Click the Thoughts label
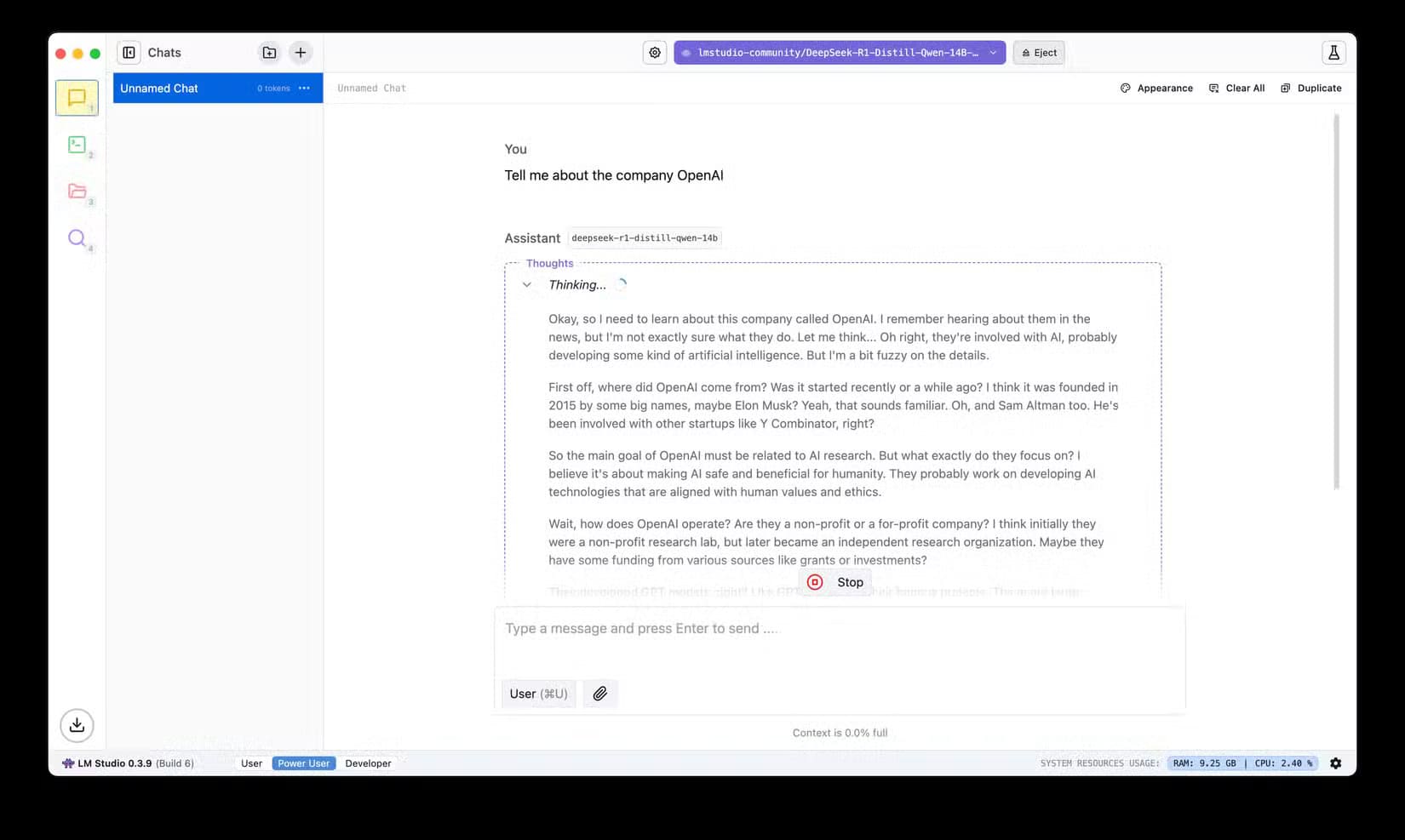This screenshot has width=1405, height=840. tap(550, 264)
